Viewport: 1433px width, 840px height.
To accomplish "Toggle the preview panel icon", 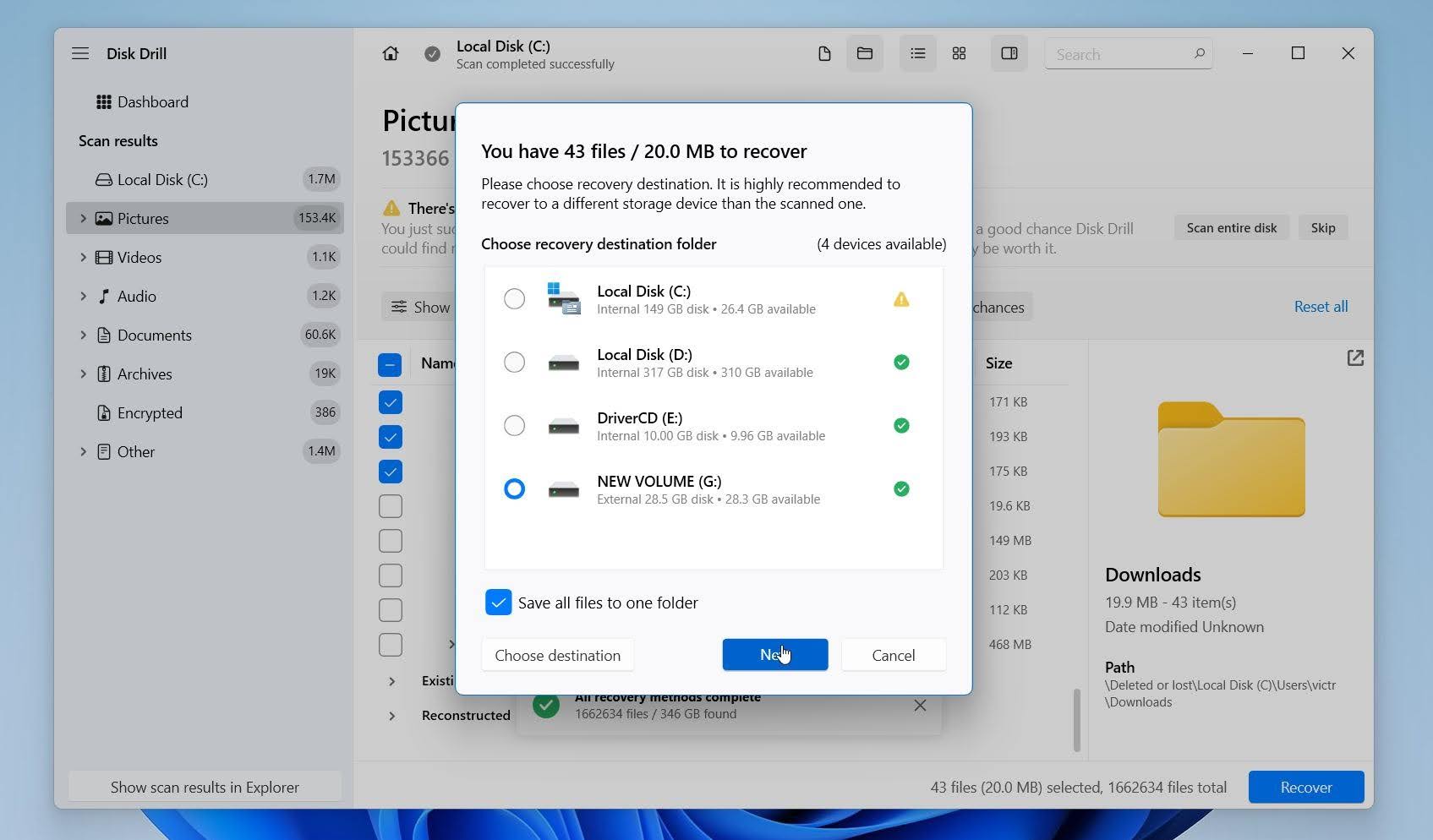I will 1009,53.
